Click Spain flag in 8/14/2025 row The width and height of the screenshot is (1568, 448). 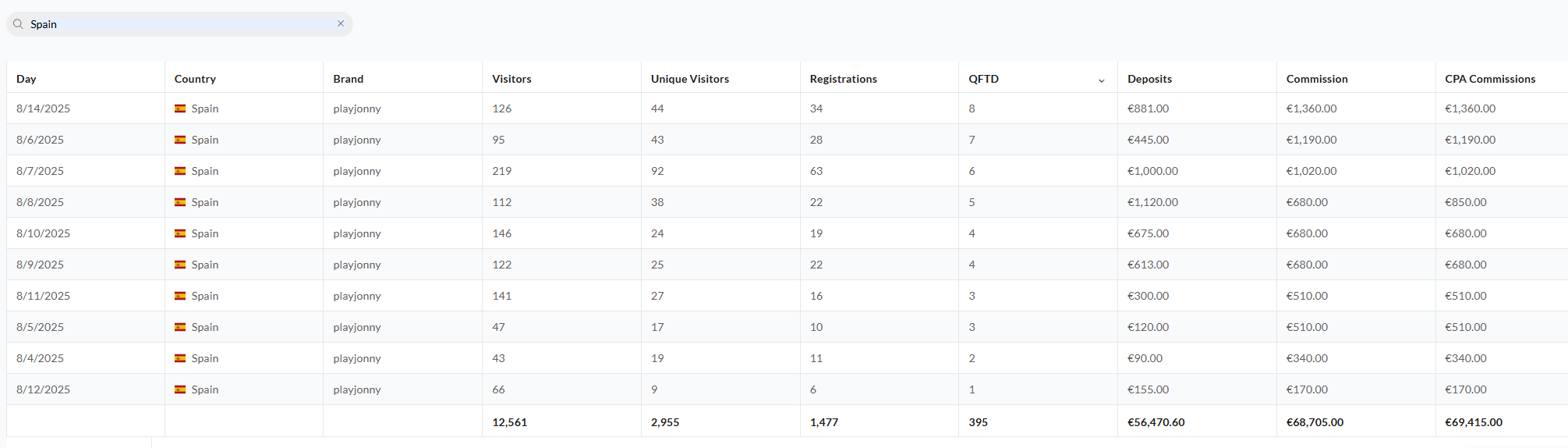click(180, 108)
